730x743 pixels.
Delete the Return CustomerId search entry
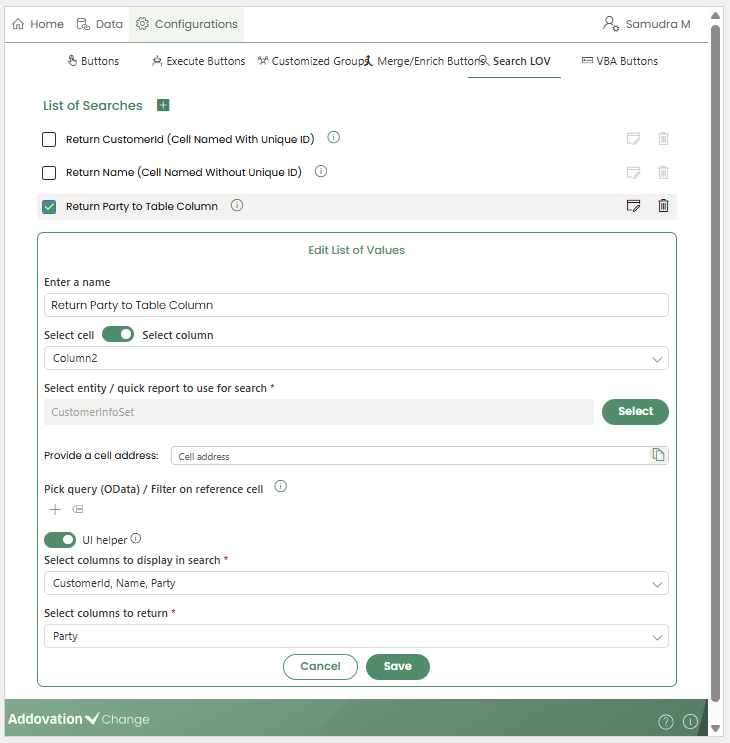tap(663, 139)
